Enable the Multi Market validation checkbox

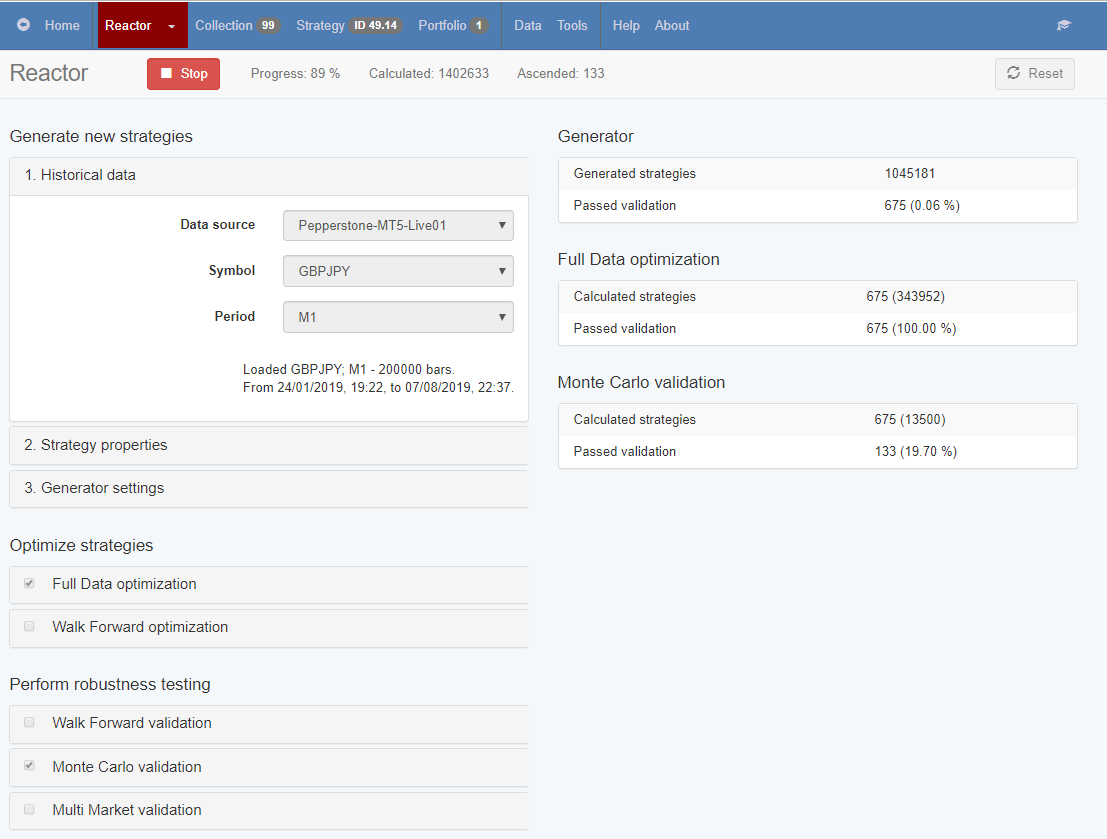coord(29,809)
